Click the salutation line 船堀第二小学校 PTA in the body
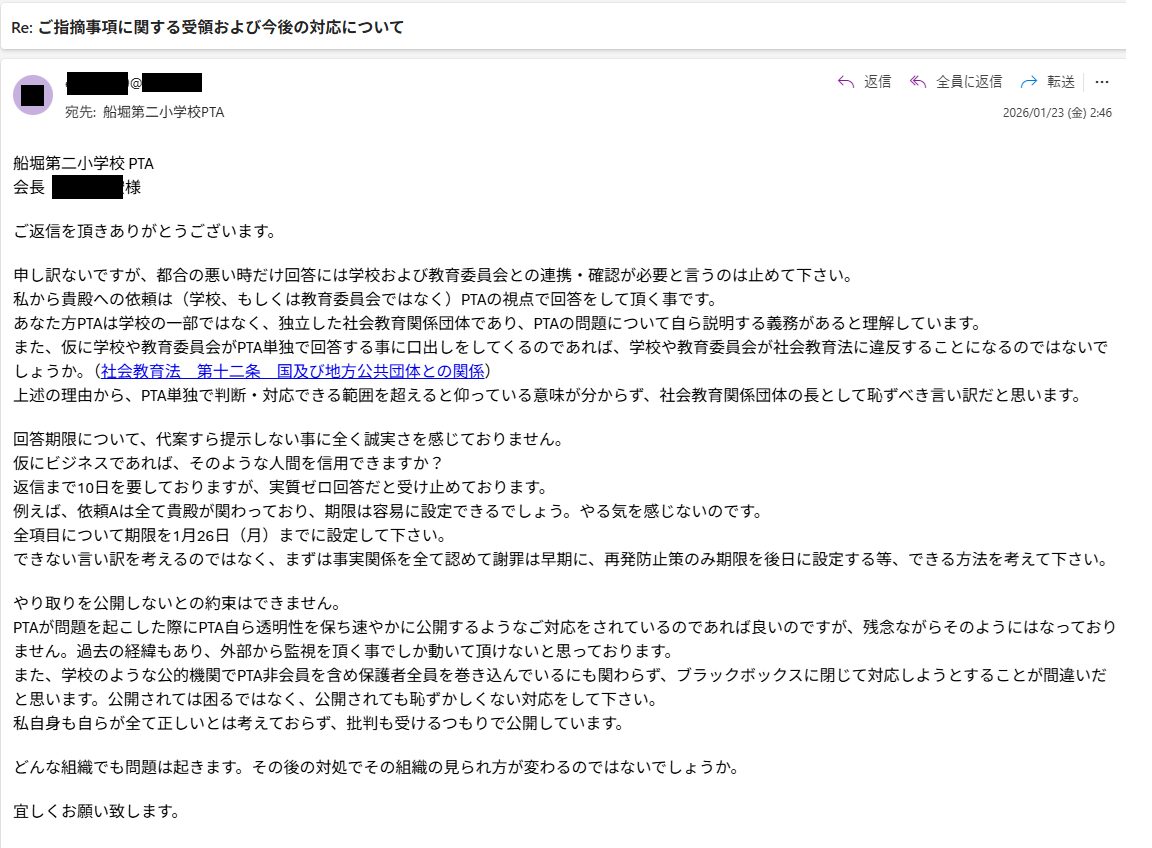1152x848 pixels. tap(84, 163)
